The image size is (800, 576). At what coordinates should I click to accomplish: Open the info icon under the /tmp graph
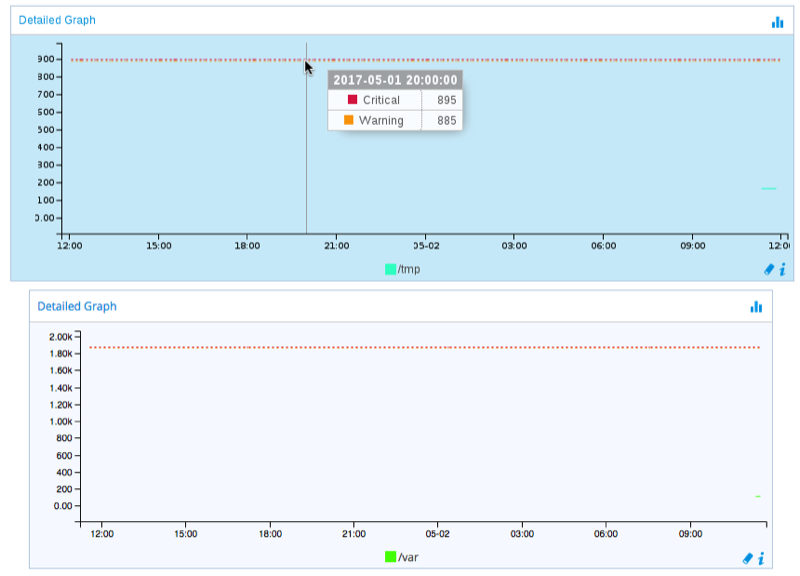coord(781,269)
